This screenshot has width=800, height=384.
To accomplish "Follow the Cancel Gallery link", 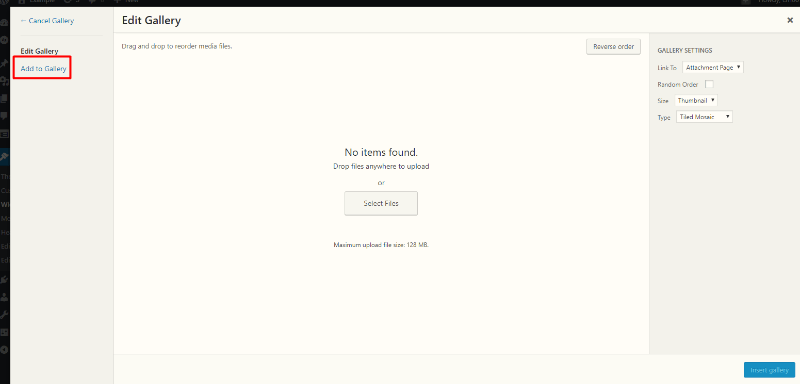I will [x=47, y=21].
